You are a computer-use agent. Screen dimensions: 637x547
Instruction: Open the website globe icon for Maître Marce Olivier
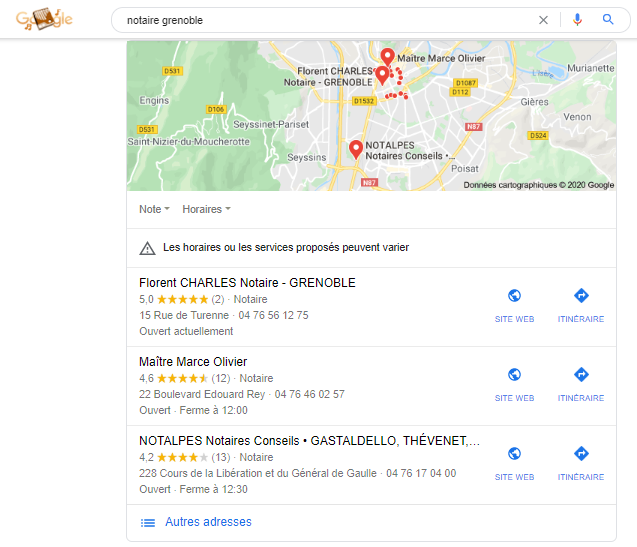(514, 374)
